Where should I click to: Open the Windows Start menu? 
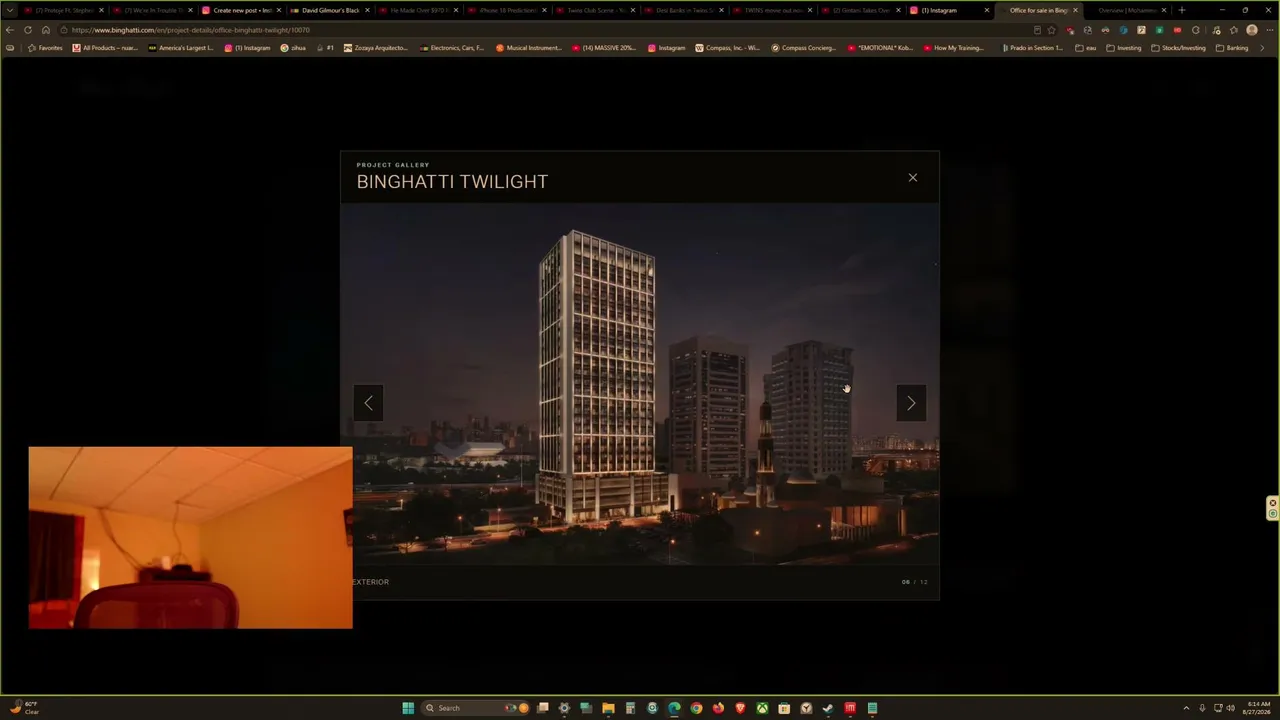point(408,708)
